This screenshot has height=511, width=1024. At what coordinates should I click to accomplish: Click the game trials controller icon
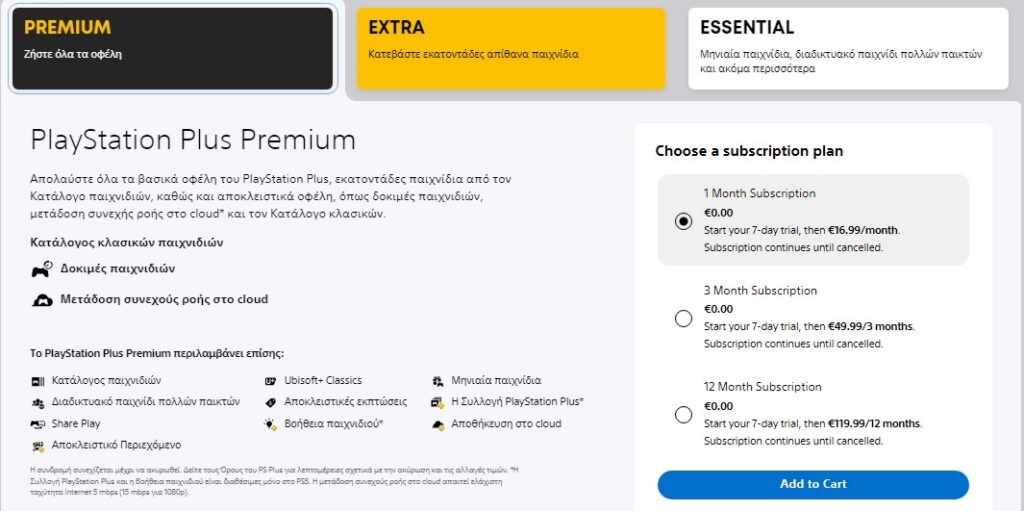tap(42, 269)
